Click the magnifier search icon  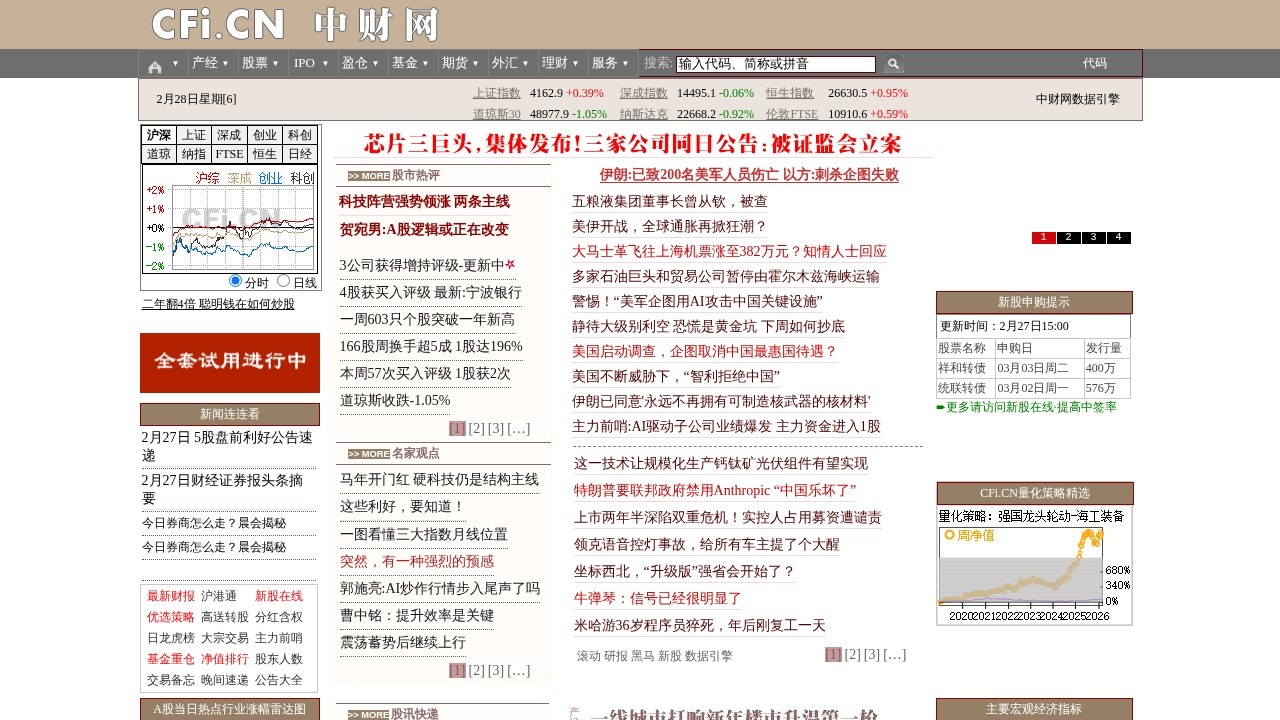(893, 63)
